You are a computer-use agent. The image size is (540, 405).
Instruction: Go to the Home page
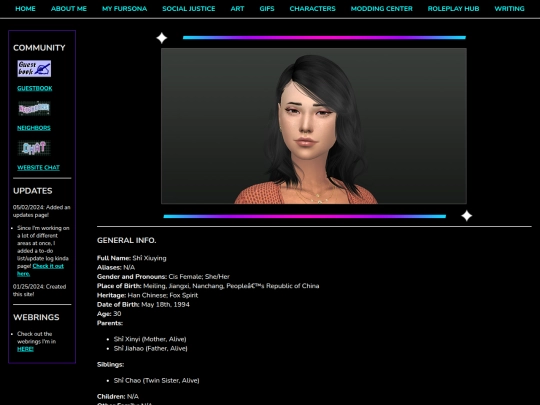pos(25,9)
